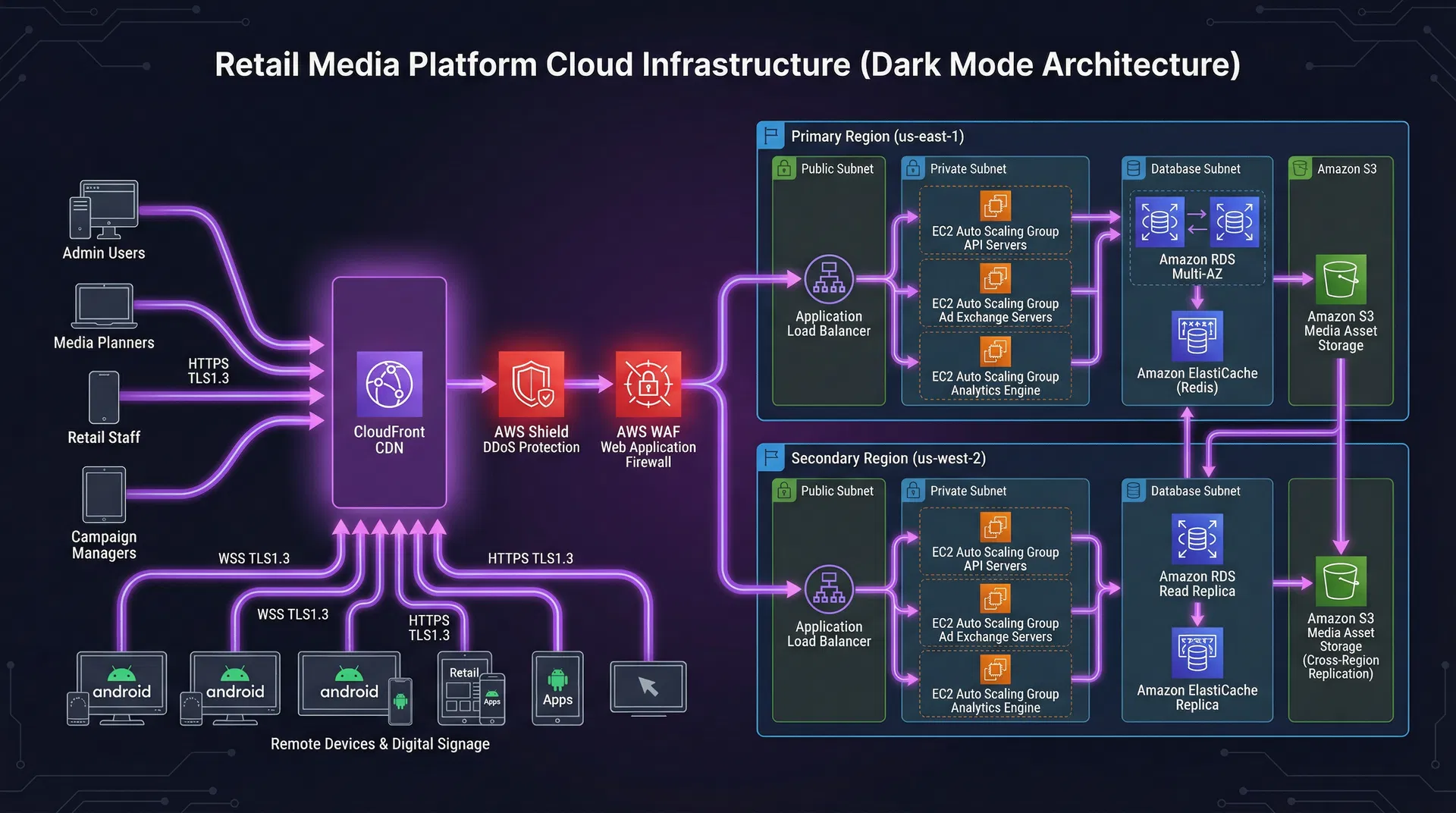Click the Campaign Managers tablet device
The image size is (1456, 813).
103,494
